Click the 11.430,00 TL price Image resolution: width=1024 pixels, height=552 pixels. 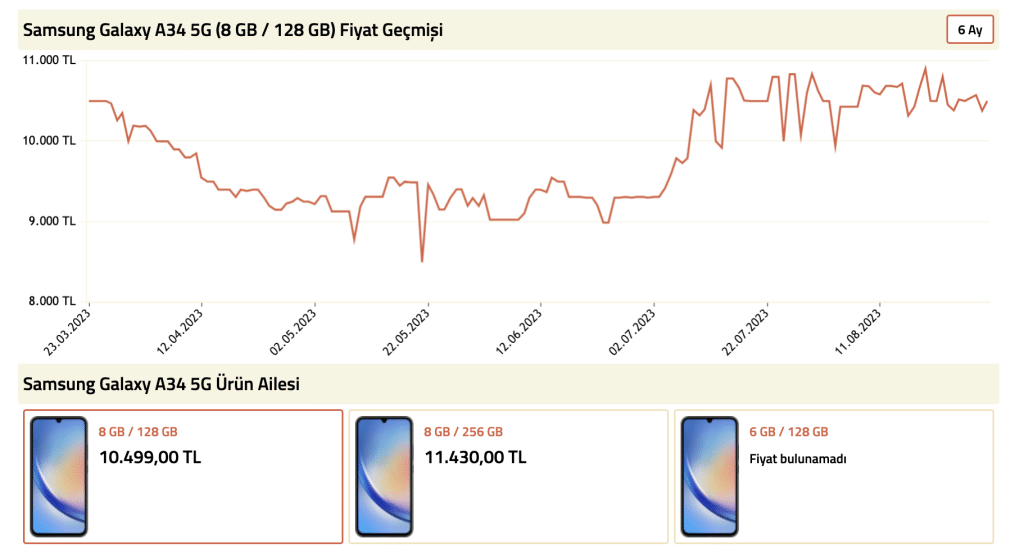tap(475, 457)
